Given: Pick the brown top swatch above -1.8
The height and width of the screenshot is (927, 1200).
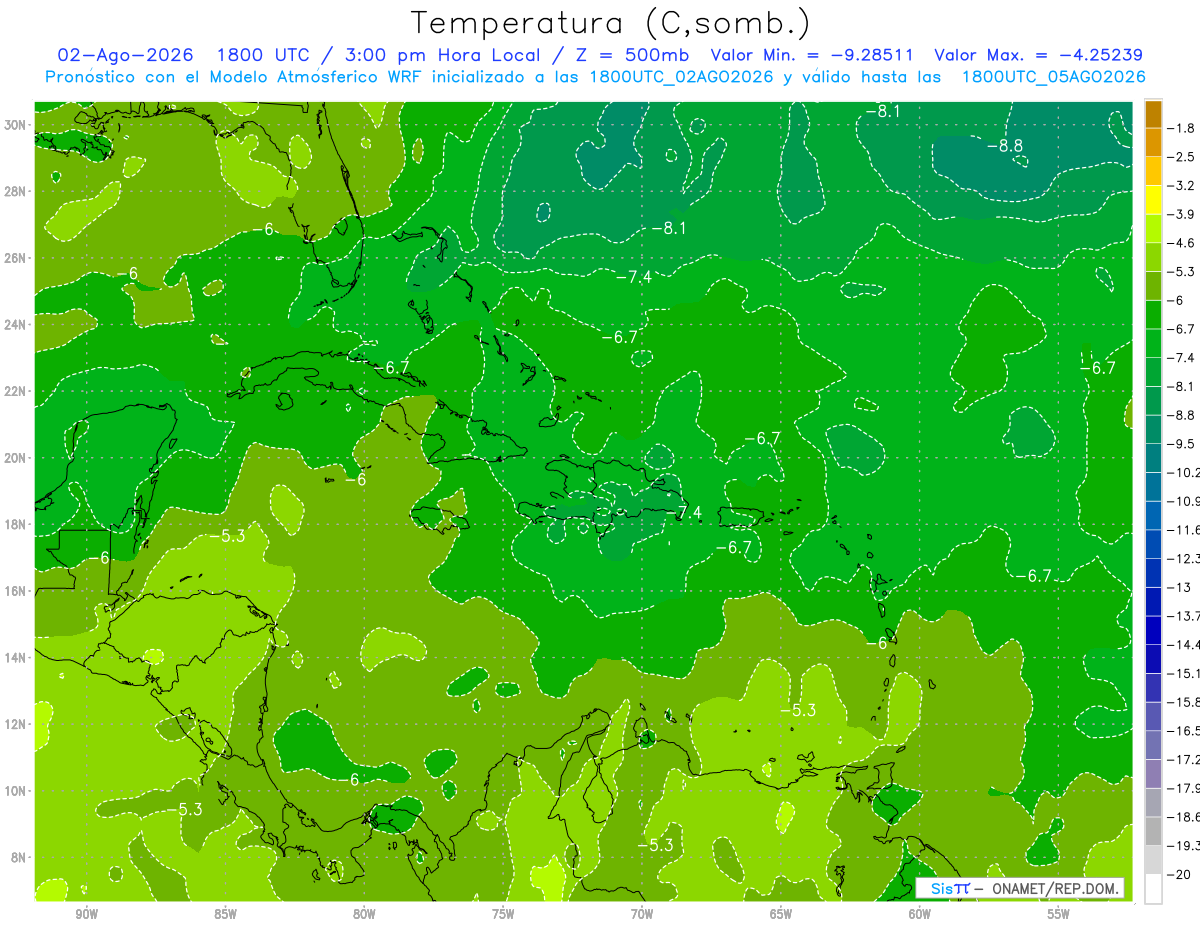Looking at the screenshot, I should tap(1153, 114).
